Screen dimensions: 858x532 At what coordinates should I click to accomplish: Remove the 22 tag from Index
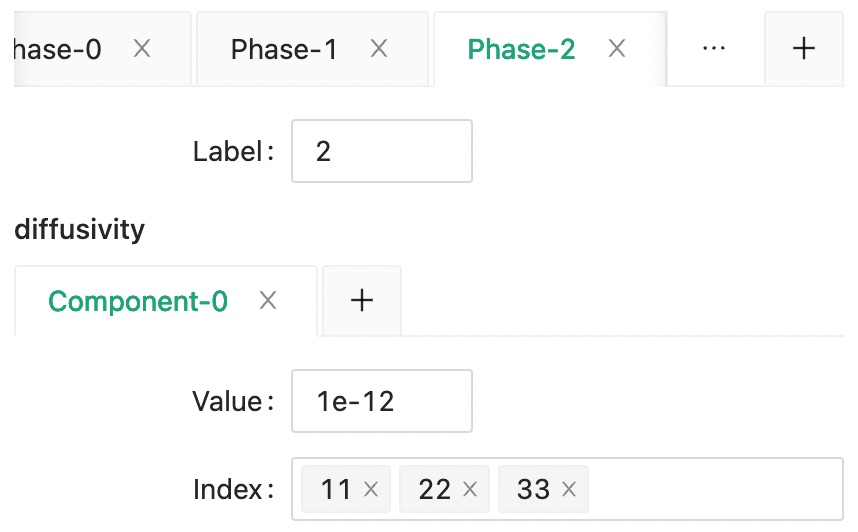click(x=470, y=489)
